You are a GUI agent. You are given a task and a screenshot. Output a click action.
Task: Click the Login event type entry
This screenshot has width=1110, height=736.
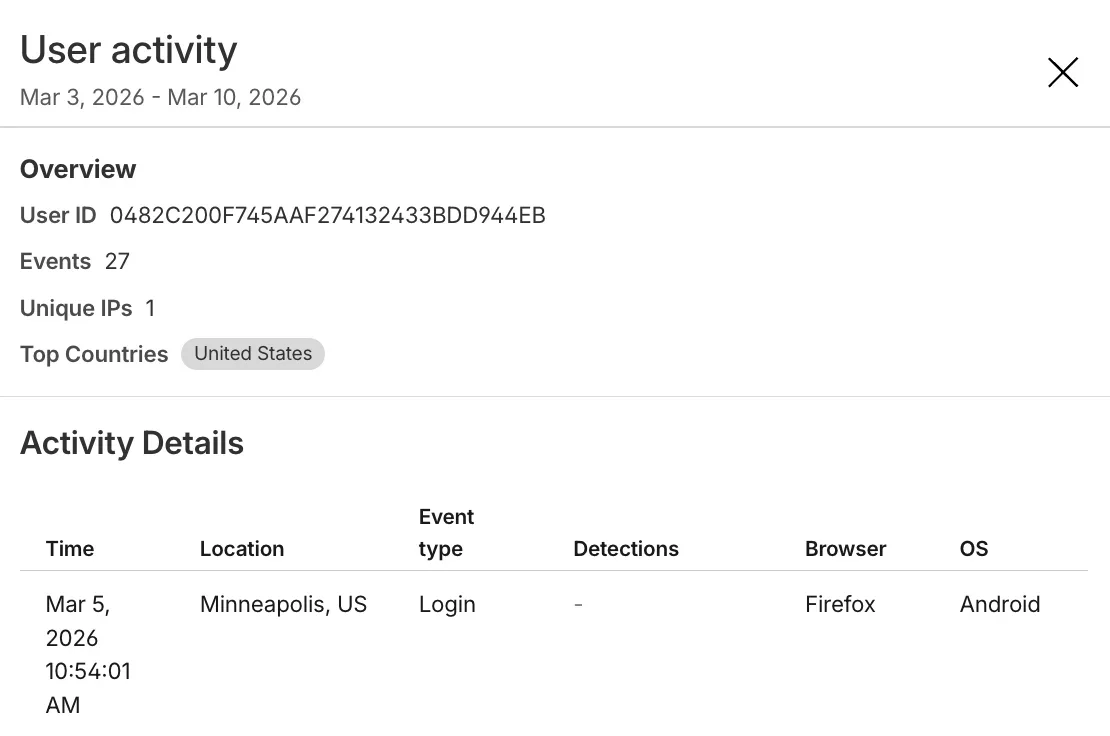[447, 604]
